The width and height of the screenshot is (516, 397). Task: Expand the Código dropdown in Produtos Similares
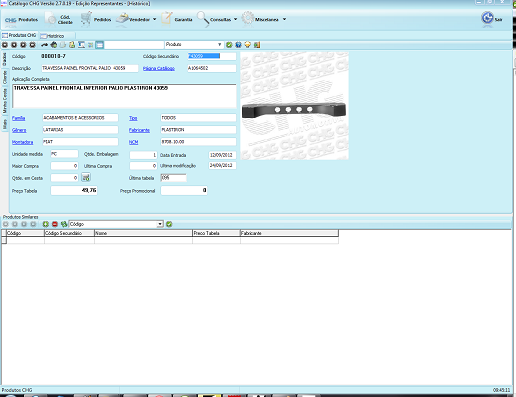pos(160,224)
